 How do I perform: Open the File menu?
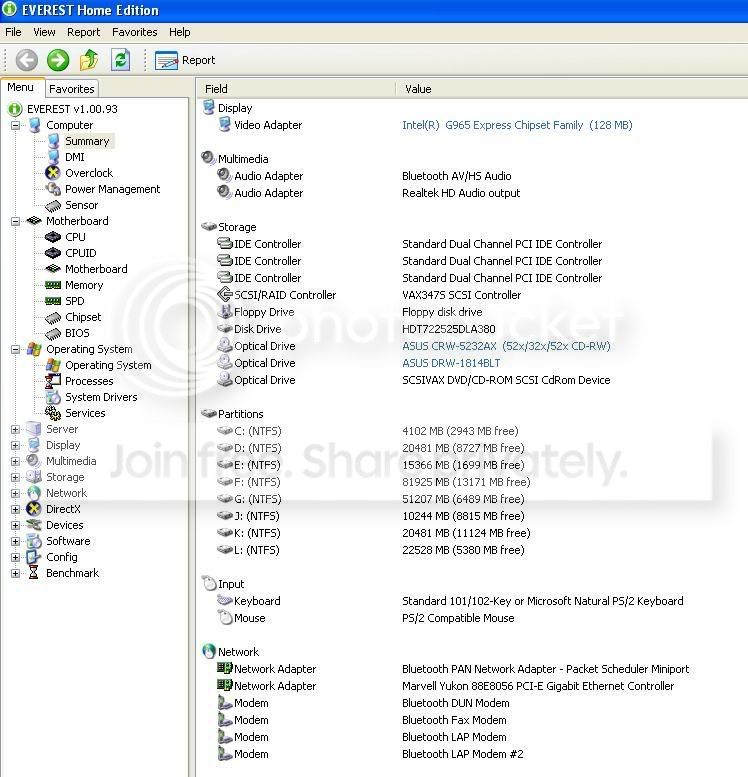pyautogui.click(x=13, y=32)
